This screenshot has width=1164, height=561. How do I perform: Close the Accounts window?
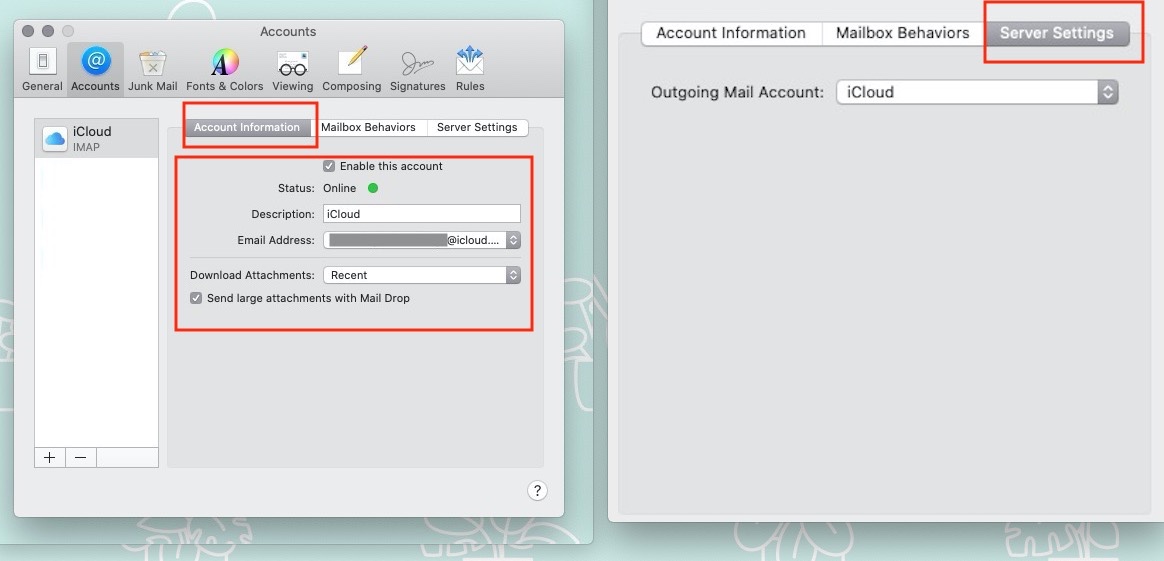coord(28,31)
